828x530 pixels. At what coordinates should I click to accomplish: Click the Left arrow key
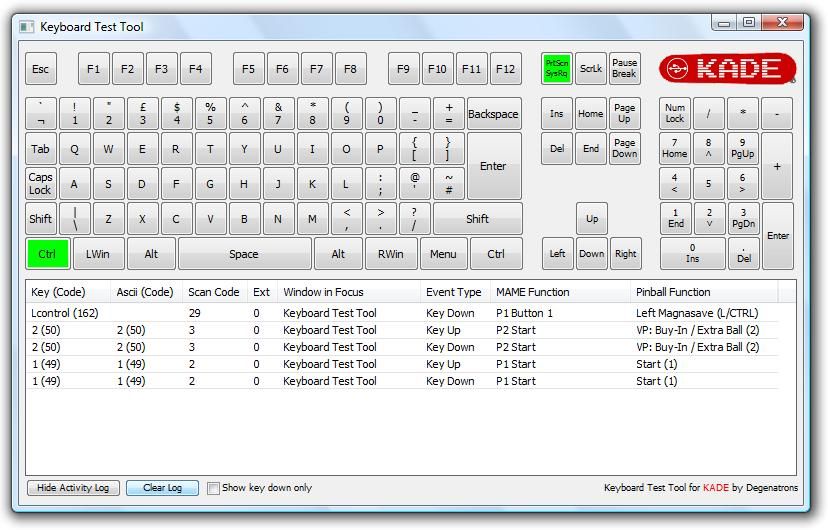pyautogui.click(x=558, y=254)
